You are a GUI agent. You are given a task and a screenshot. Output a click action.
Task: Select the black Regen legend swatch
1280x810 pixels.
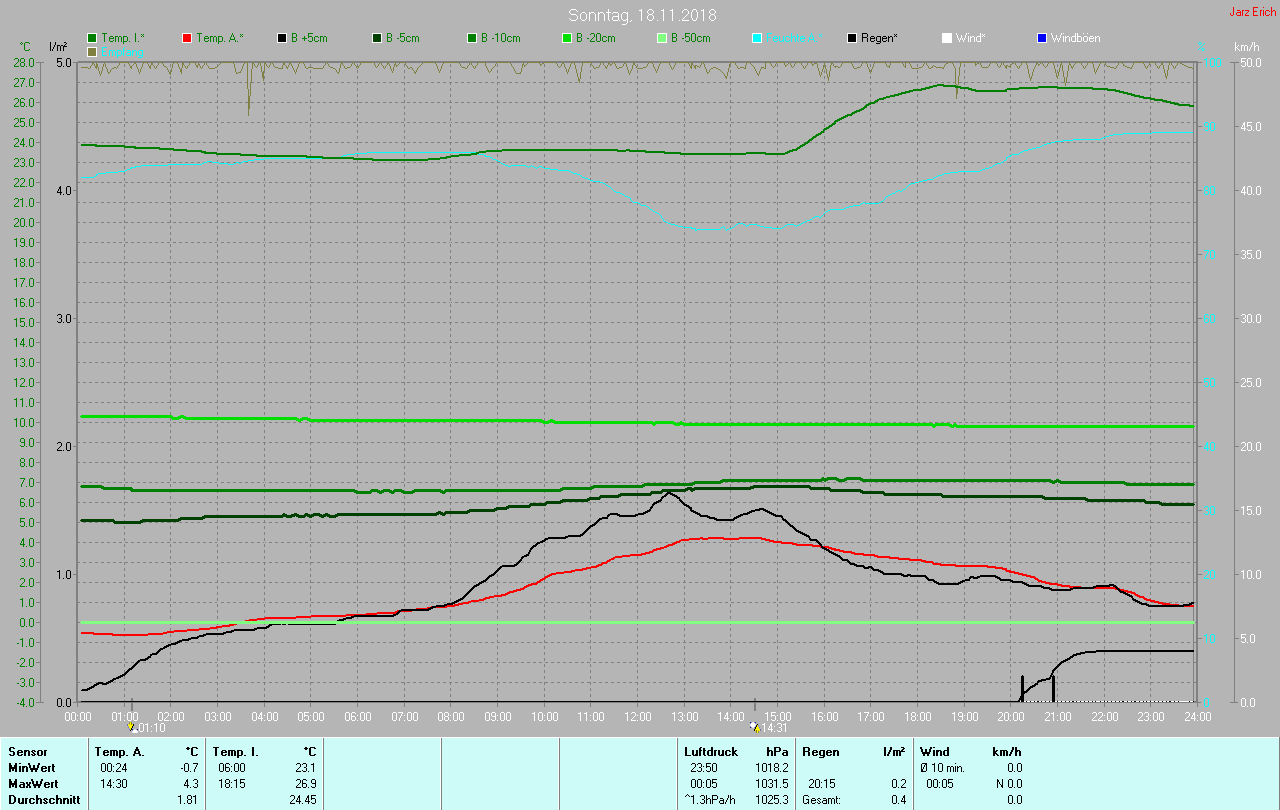852,38
